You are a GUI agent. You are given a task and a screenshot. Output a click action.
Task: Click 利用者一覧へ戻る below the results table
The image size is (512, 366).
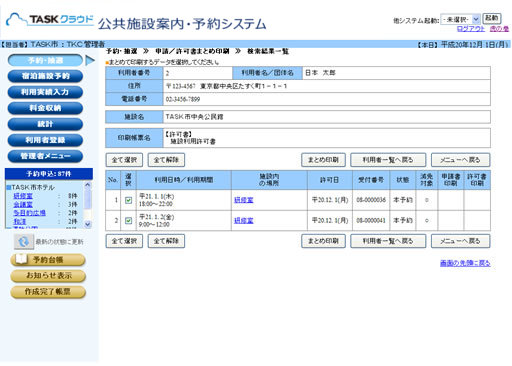point(388,241)
